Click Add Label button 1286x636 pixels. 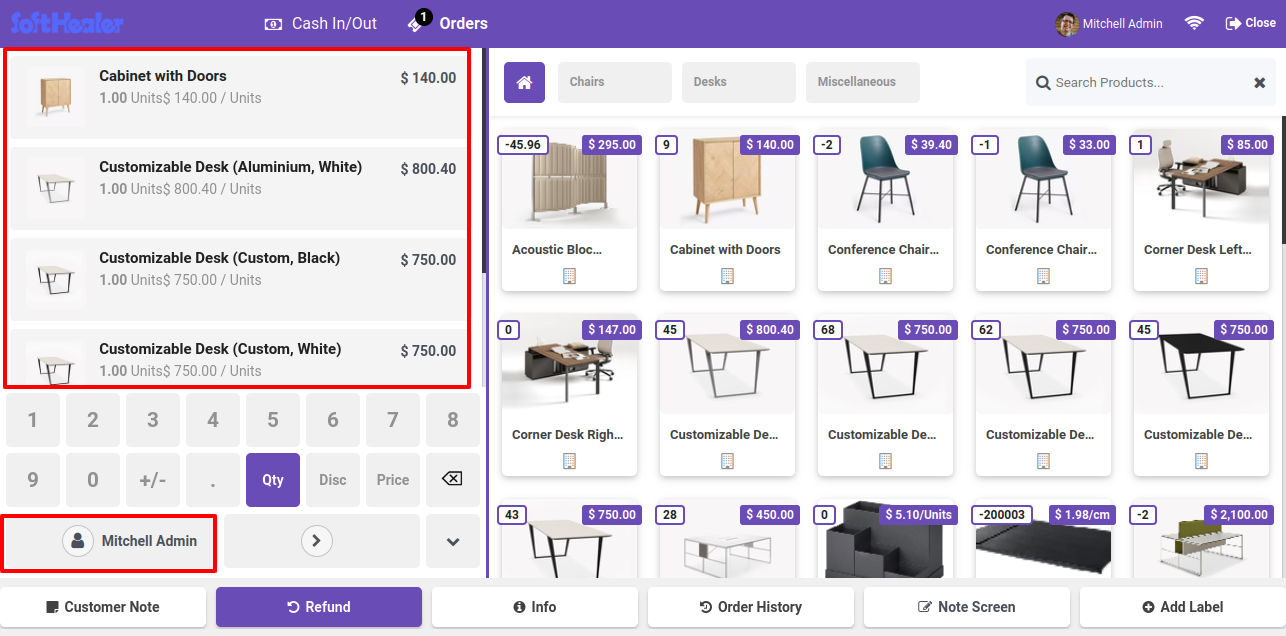[1183, 607]
